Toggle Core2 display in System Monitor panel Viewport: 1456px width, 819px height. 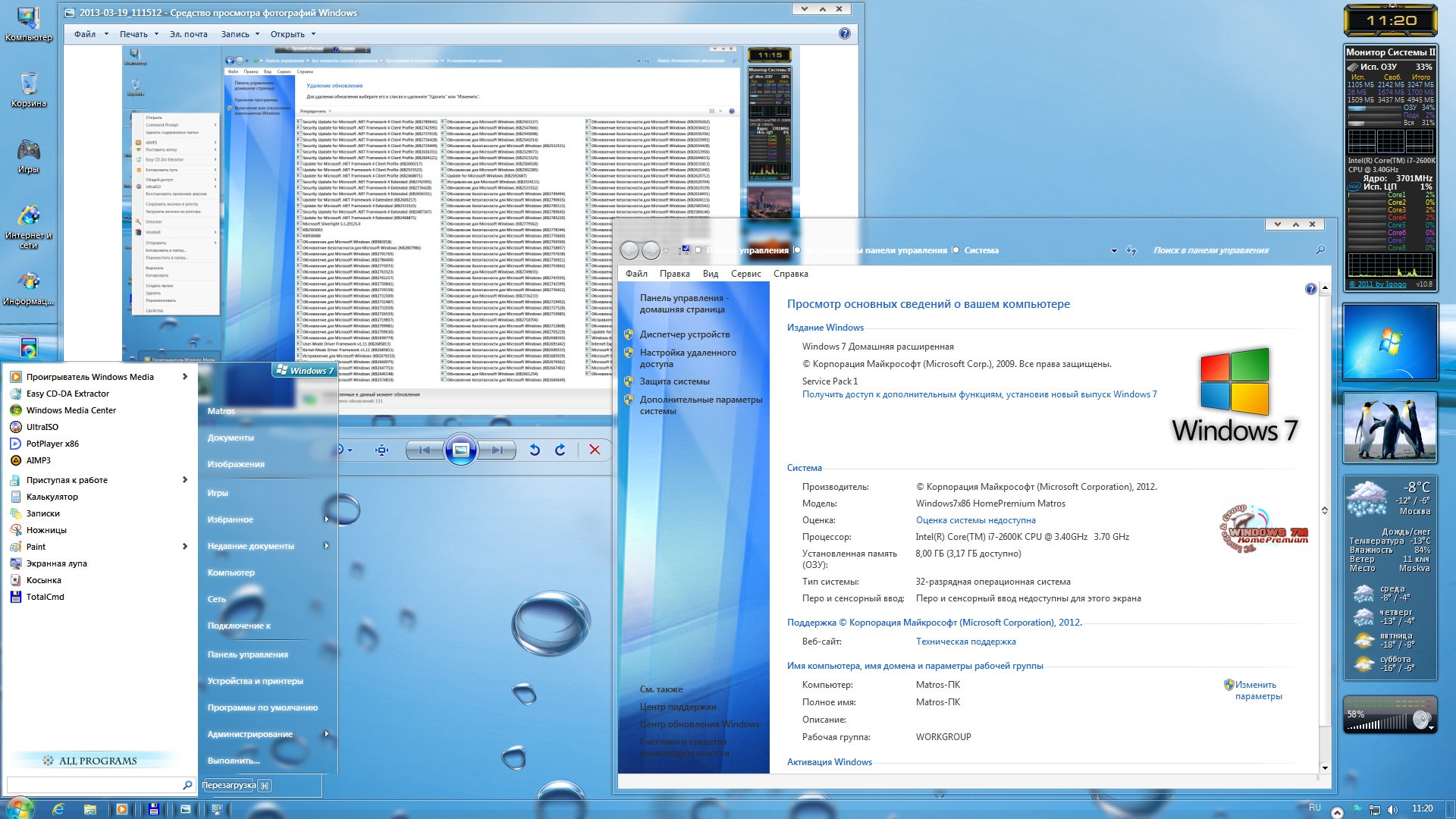1398,200
